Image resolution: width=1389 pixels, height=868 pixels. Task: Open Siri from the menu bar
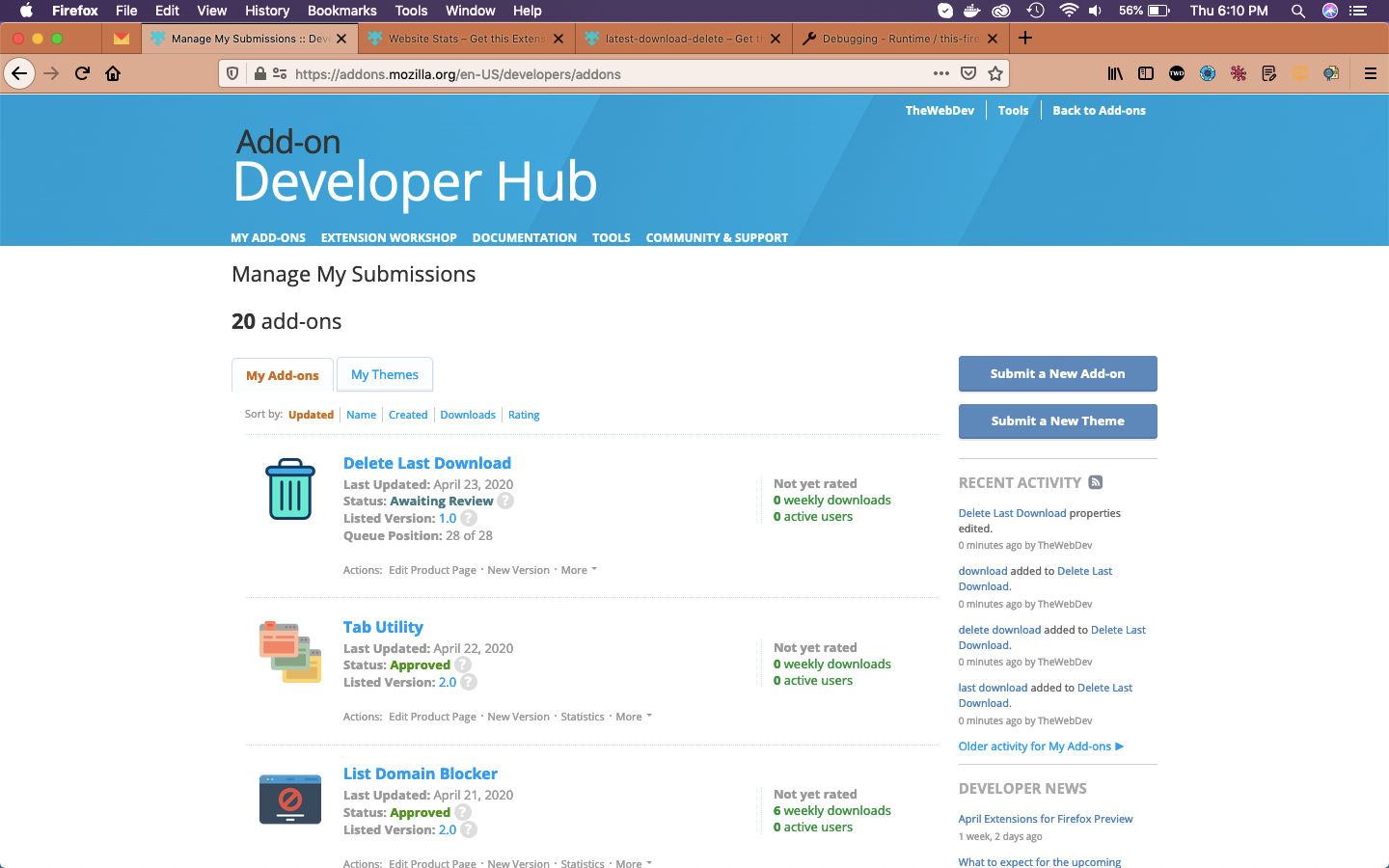click(1330, 11)
